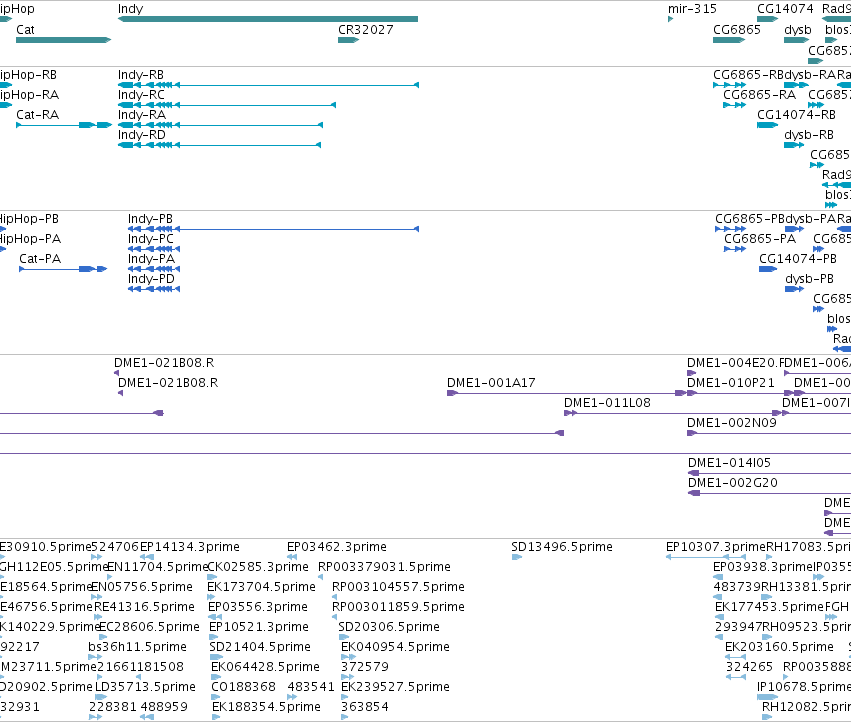851x722 pixels.
Task: Click the EP03462.3prime EST label
Action: [336, 547]
